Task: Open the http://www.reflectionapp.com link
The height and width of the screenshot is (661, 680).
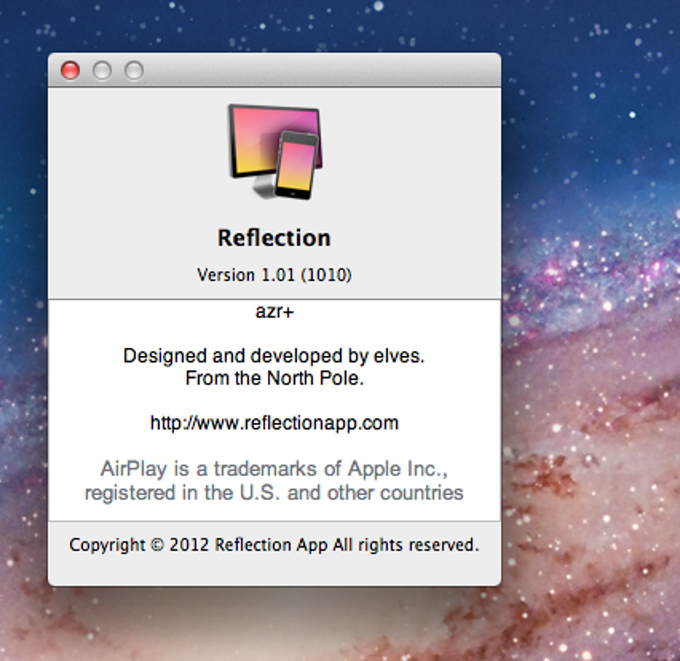Action: [x=274, y=423]
